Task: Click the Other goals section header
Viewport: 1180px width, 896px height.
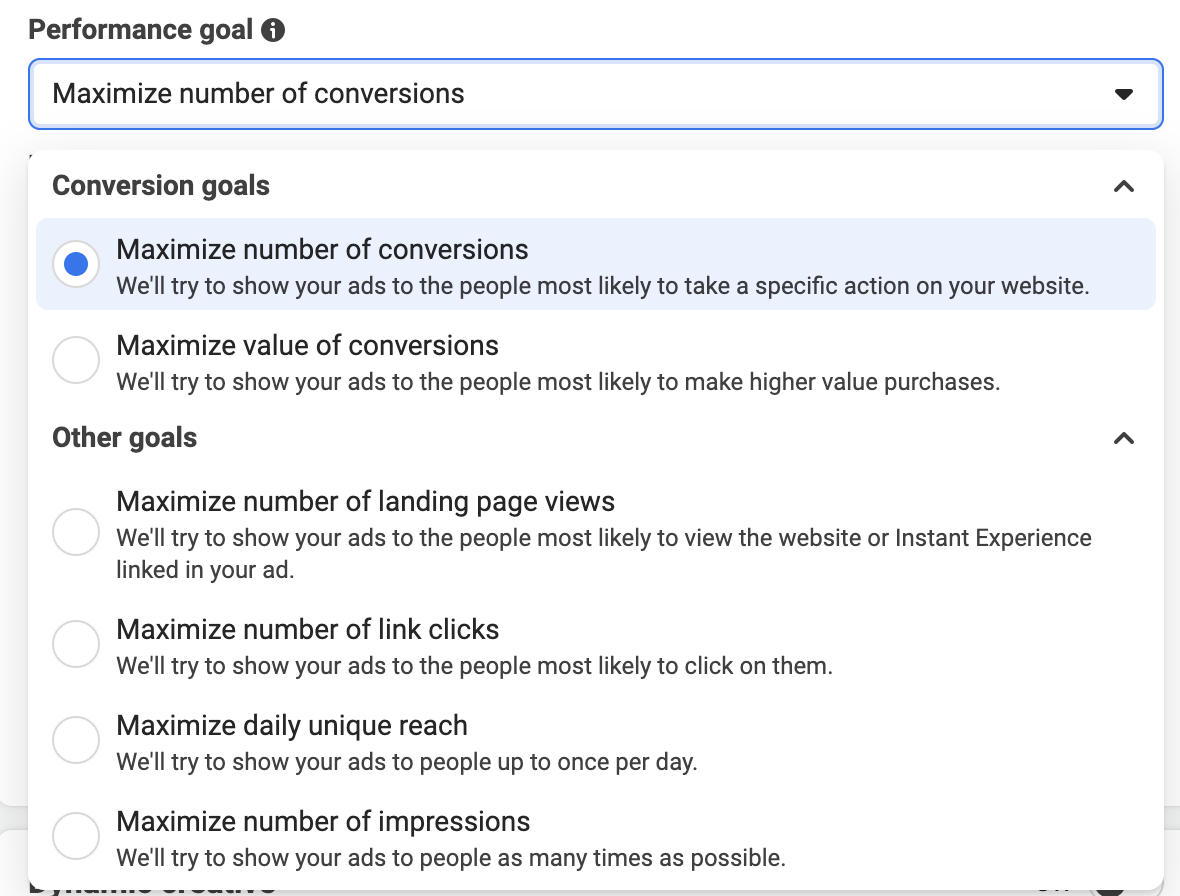Action: pyautogui.click(x=124, y=438)
